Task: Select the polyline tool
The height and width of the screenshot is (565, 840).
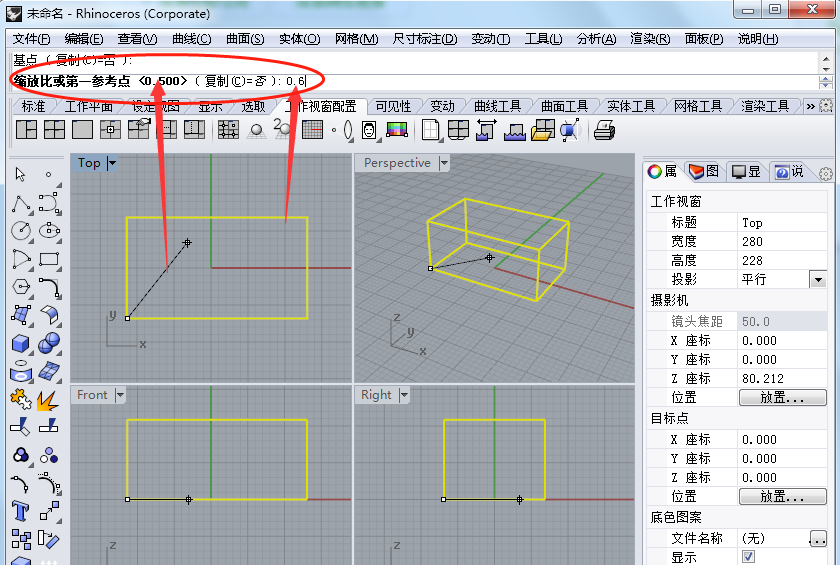Action: pyautogui.click(x=20, y=204)
